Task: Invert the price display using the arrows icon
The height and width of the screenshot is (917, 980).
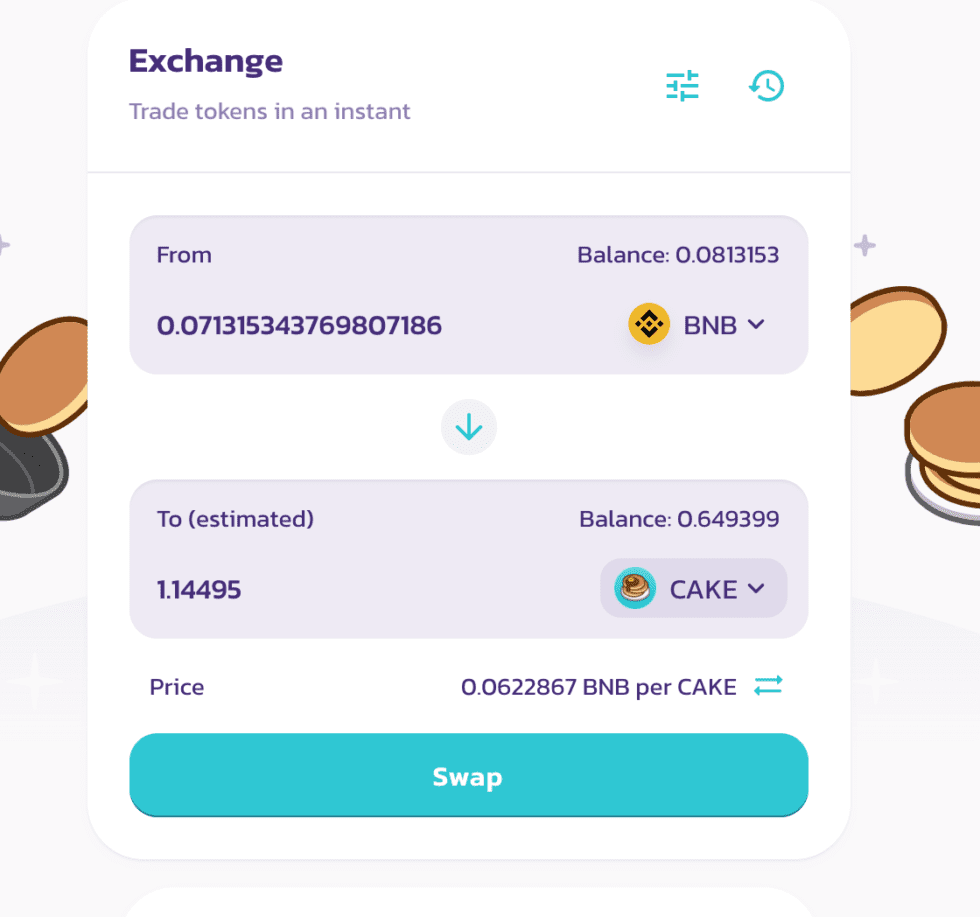Action: 768,687
